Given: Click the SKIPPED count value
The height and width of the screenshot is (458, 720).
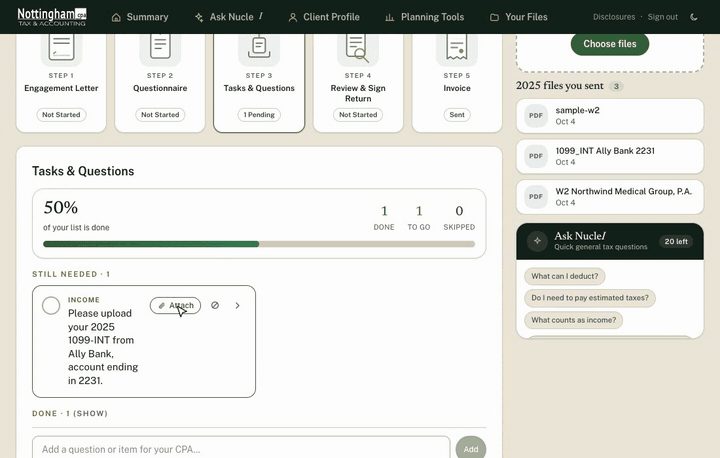Looking at the screenshot, I should coord(459,211).
